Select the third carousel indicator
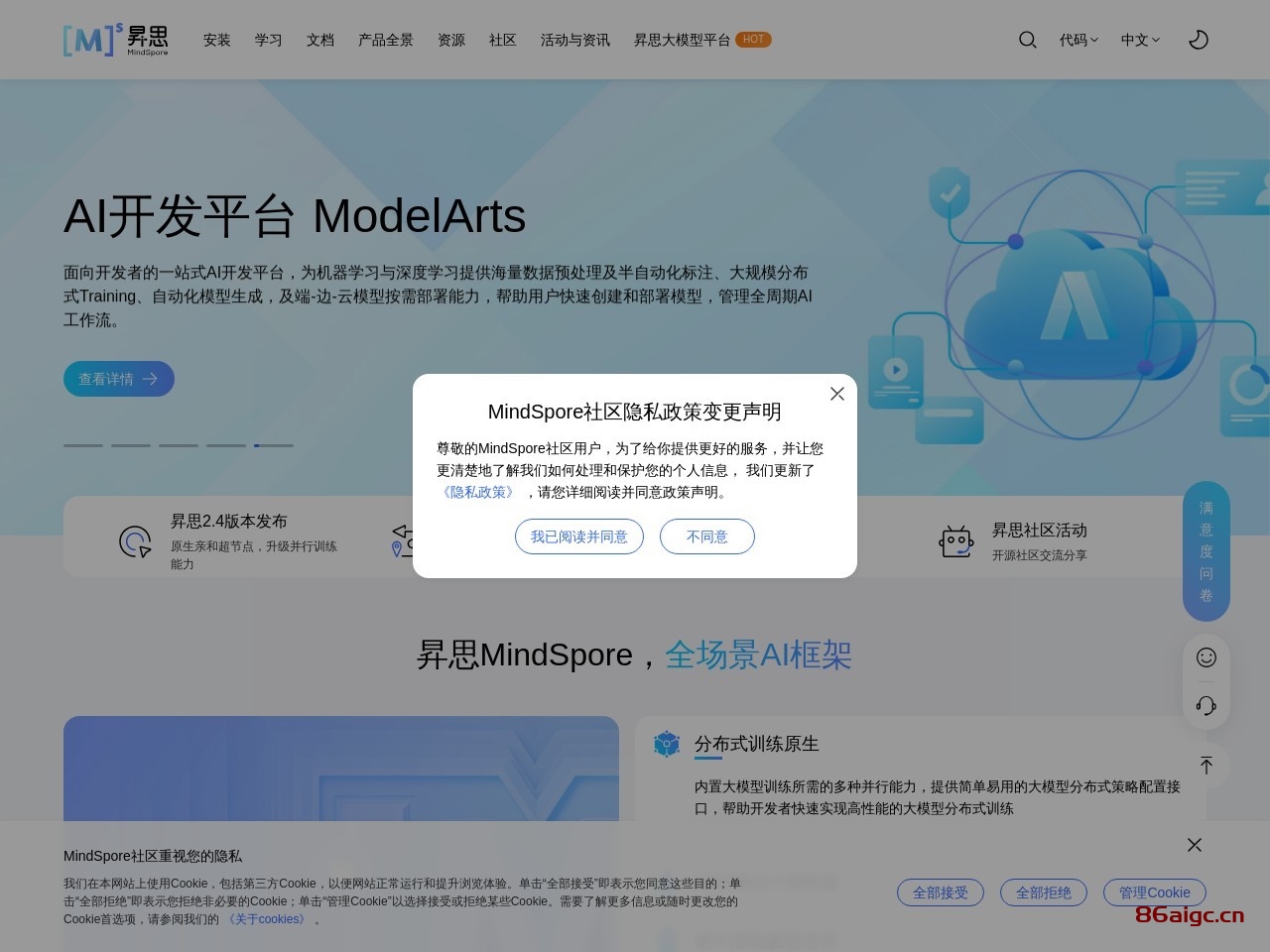This screenshot has width=1270, height=952. point(179,445)
